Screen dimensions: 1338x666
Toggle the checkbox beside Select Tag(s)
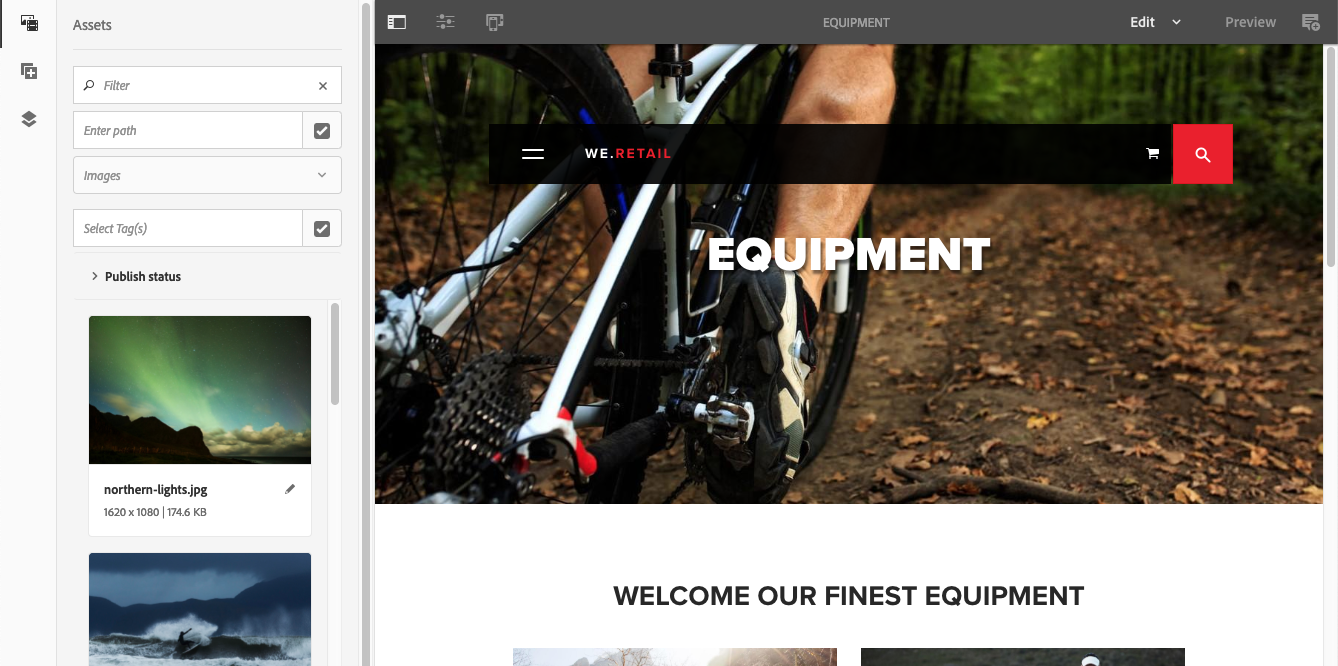(322, 228)
